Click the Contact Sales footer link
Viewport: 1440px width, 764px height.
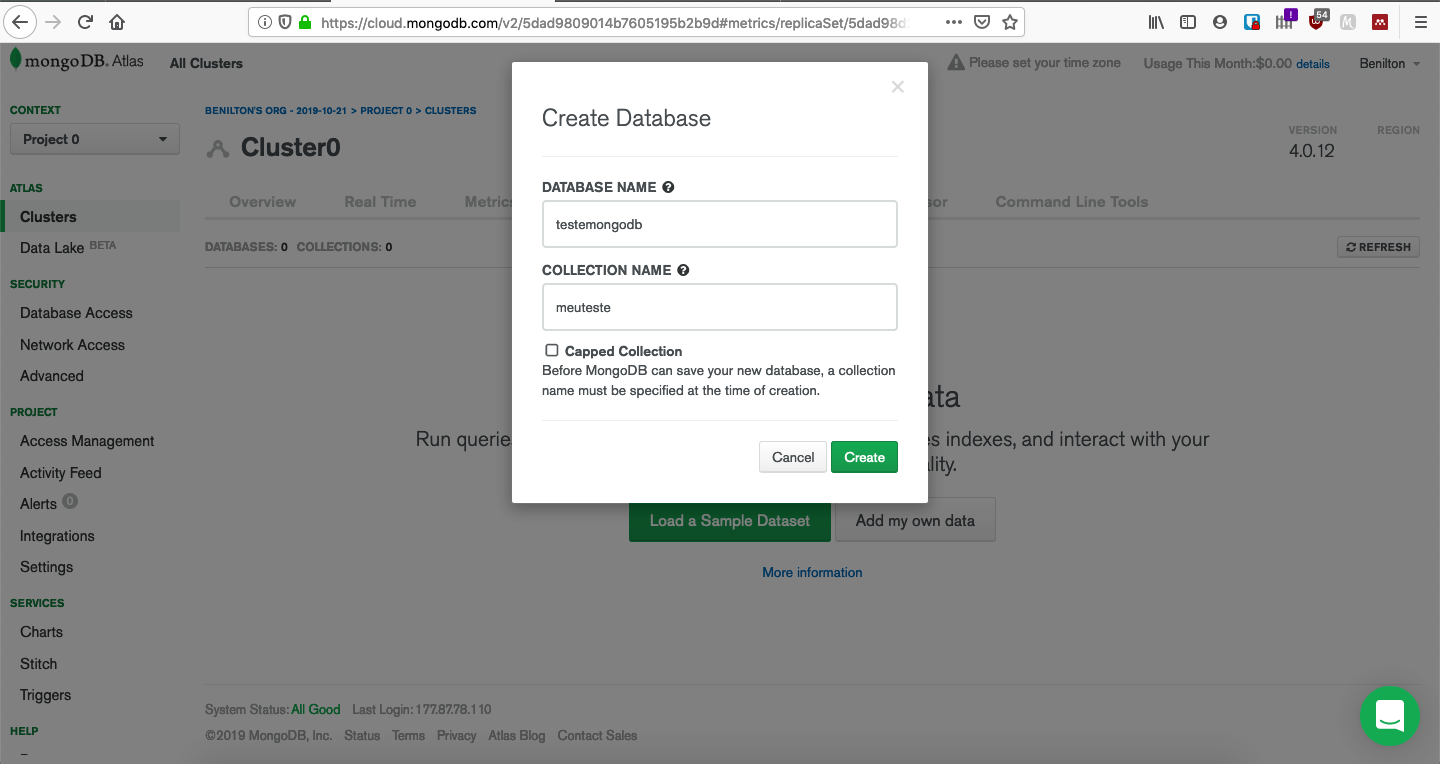597,735
